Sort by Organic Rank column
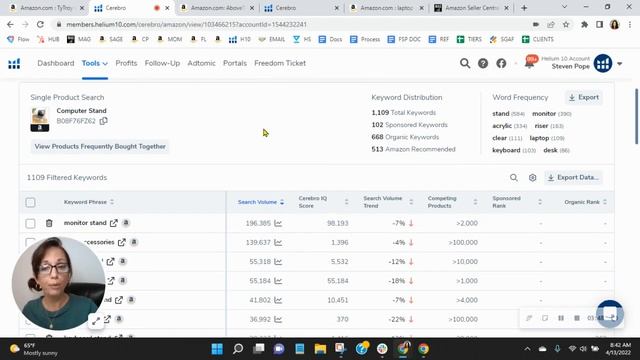This screenshot has height=360, width=640. tap(605, 202)
